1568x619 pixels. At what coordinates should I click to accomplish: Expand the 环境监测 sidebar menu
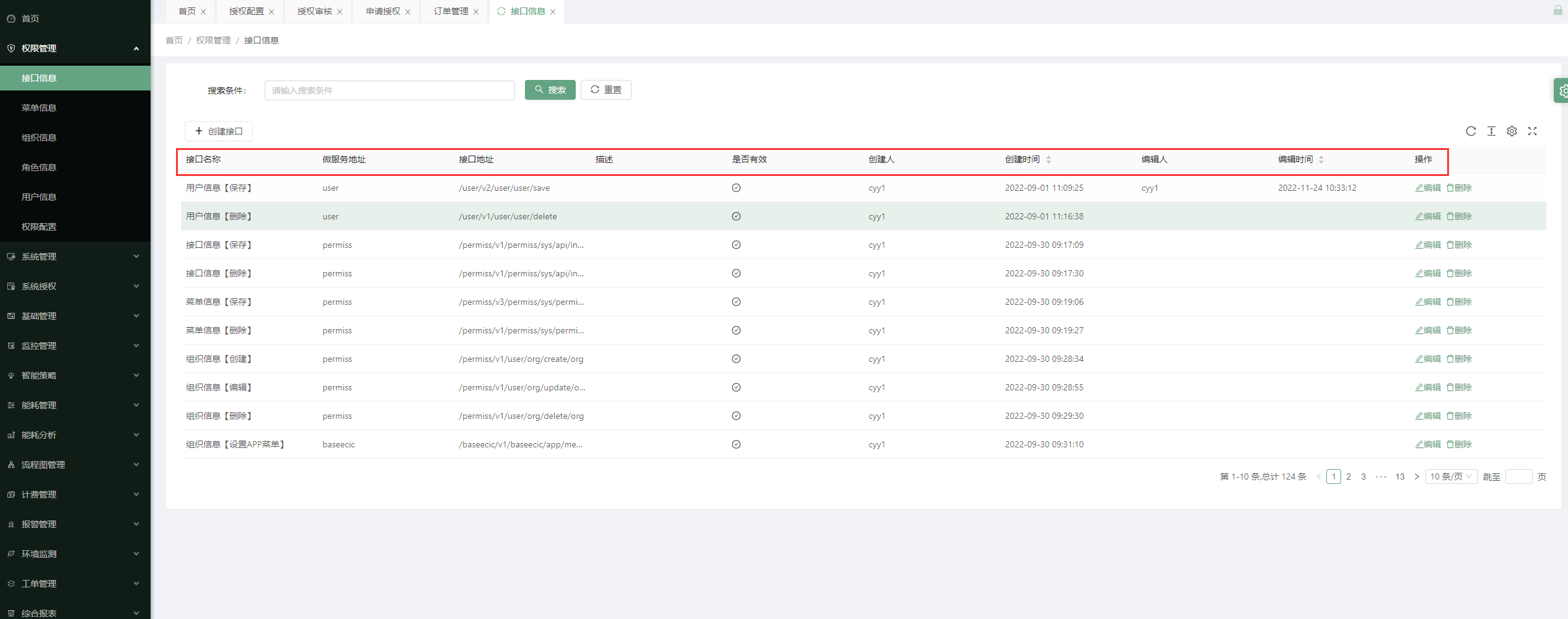(75, 554)
